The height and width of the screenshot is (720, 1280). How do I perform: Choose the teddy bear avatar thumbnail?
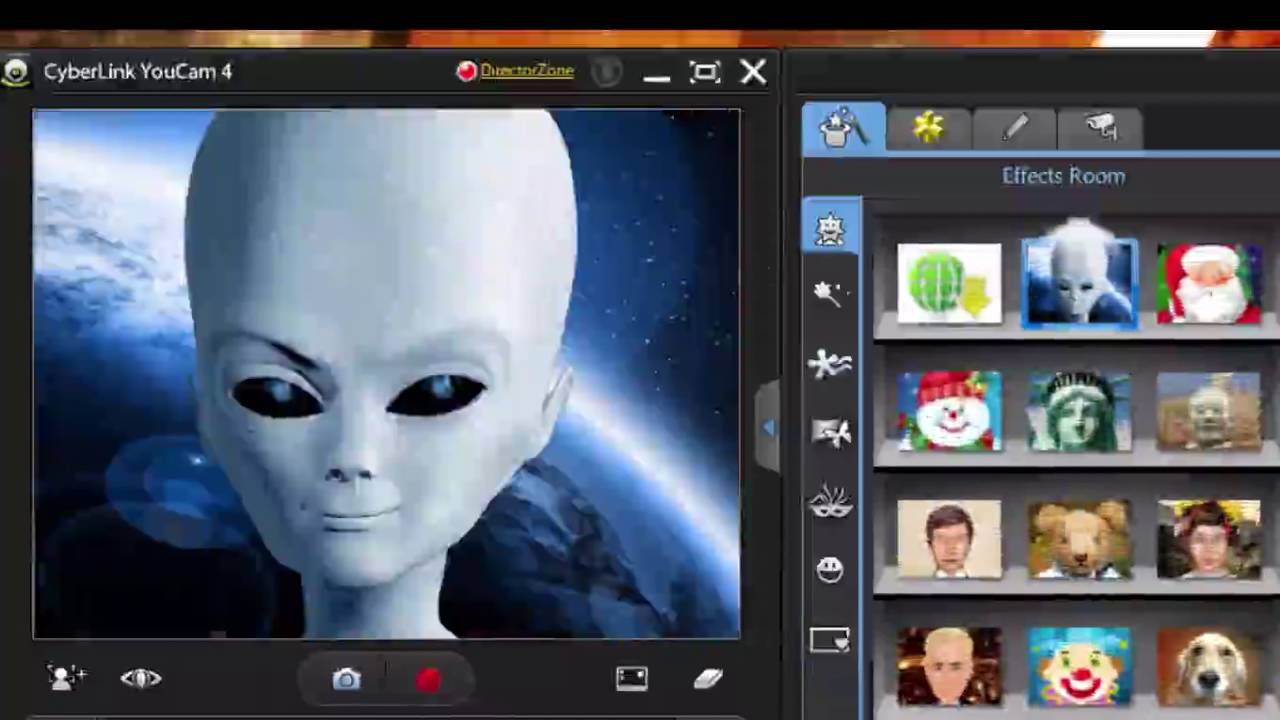pyautogui.click(x=1079, y=539)
